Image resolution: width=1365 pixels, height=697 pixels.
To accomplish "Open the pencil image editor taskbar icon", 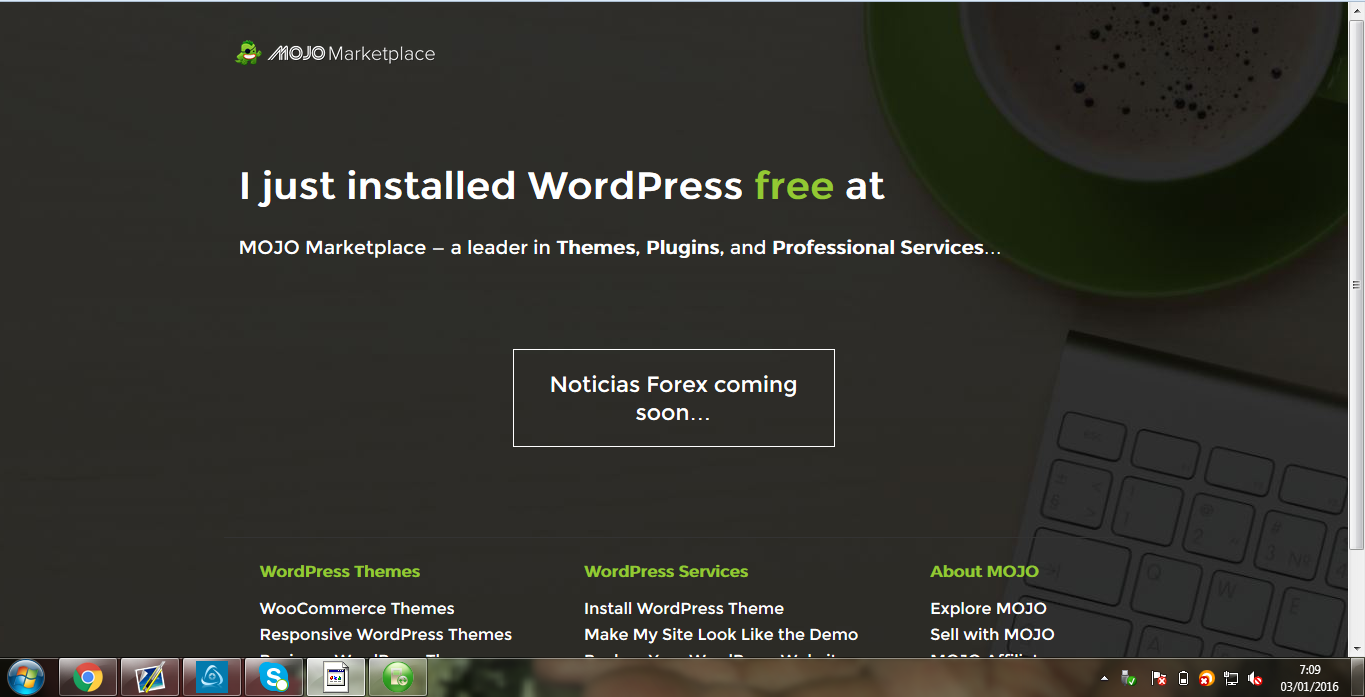I will tap(150, 677).
